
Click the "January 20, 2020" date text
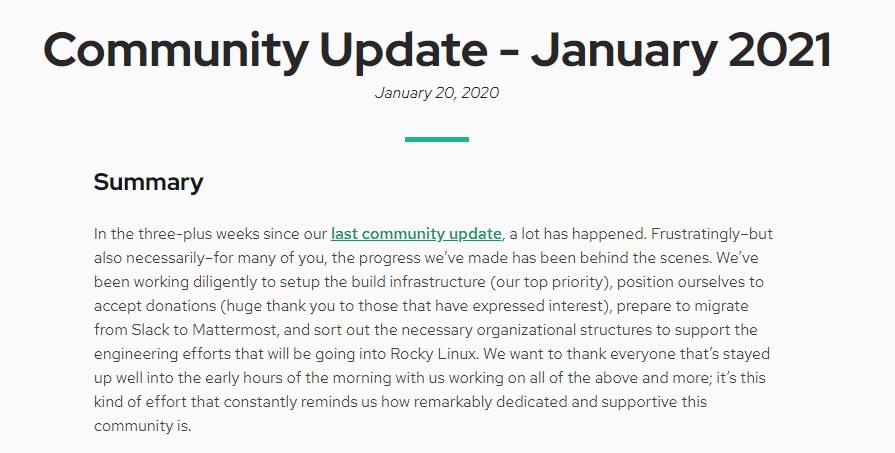click(437, 93)
